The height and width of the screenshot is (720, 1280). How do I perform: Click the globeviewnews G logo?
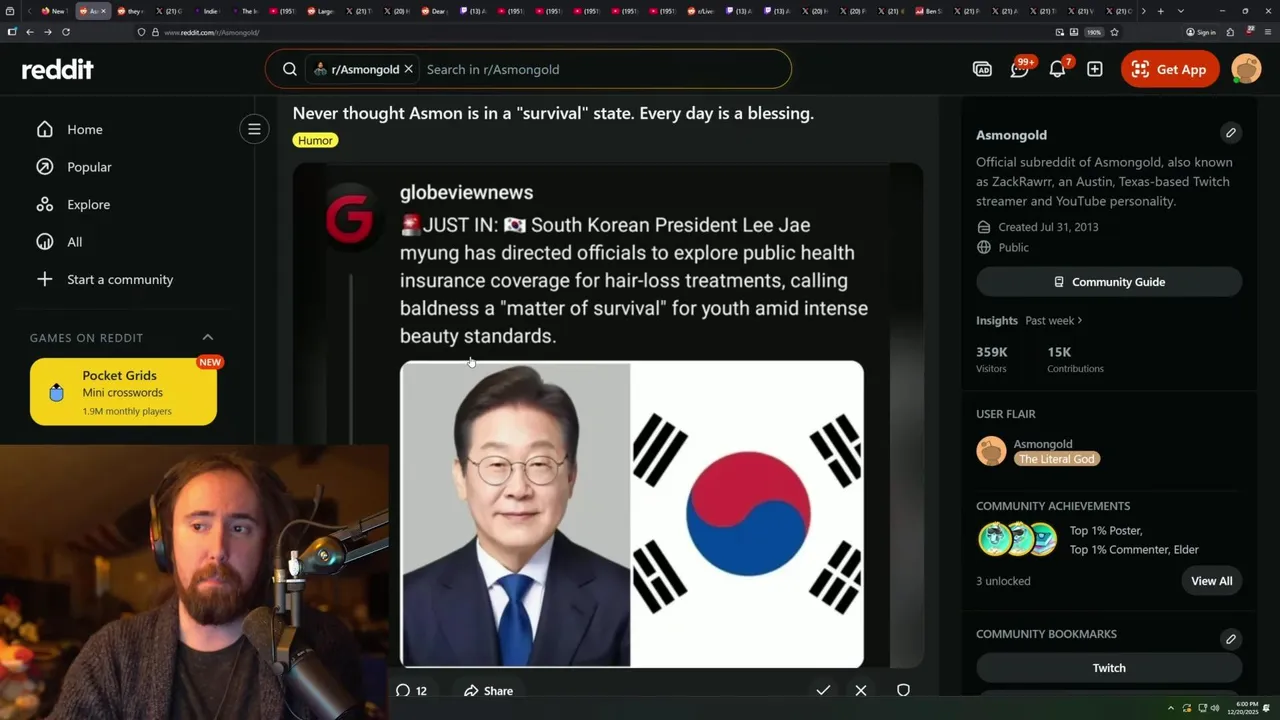coord(350,219)
